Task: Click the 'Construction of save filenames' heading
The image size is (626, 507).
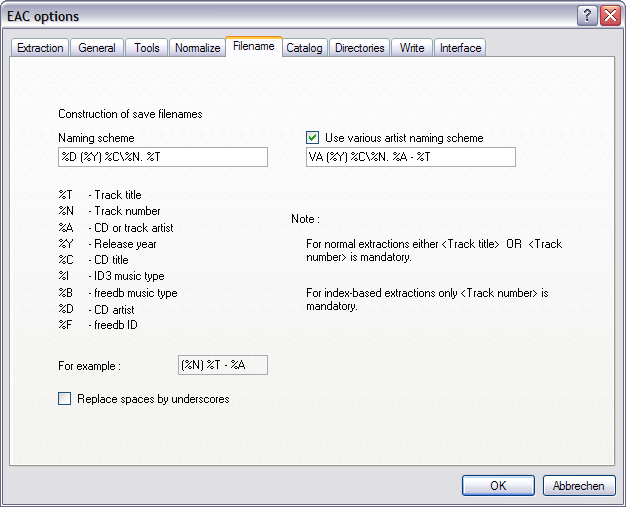Action: pos(130,114)
